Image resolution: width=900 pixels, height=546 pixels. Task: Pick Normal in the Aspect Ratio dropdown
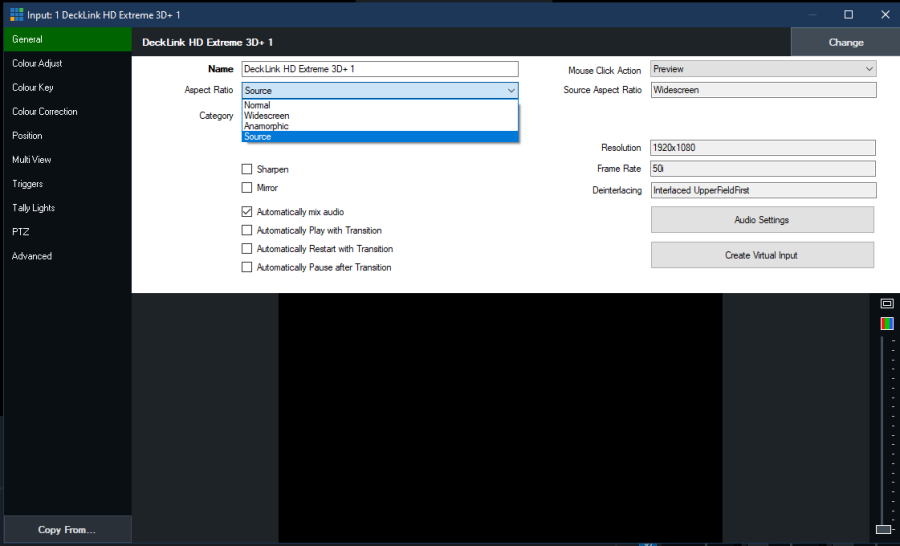(x=258, y=105)
